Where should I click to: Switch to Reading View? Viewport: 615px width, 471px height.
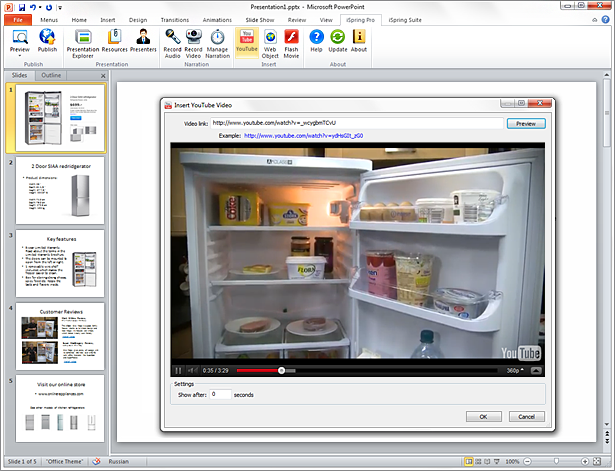coord(487,461)
